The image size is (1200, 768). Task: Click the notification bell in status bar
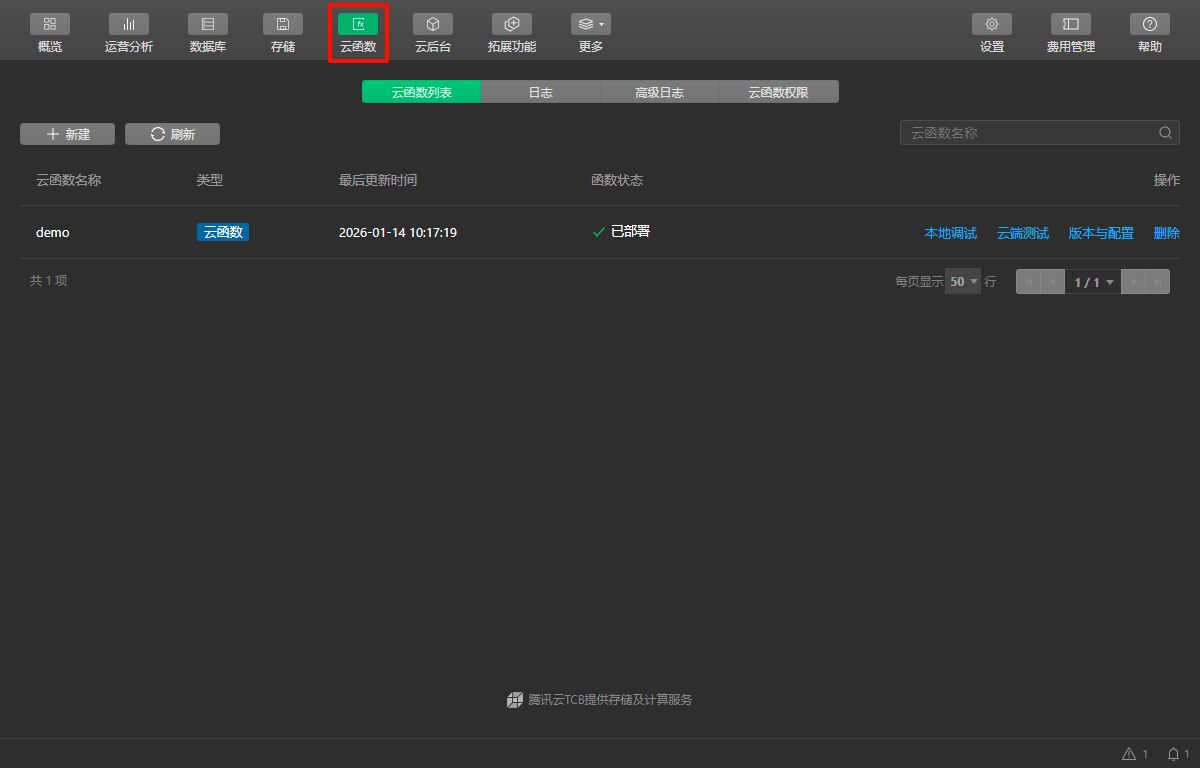point(1174,754)
